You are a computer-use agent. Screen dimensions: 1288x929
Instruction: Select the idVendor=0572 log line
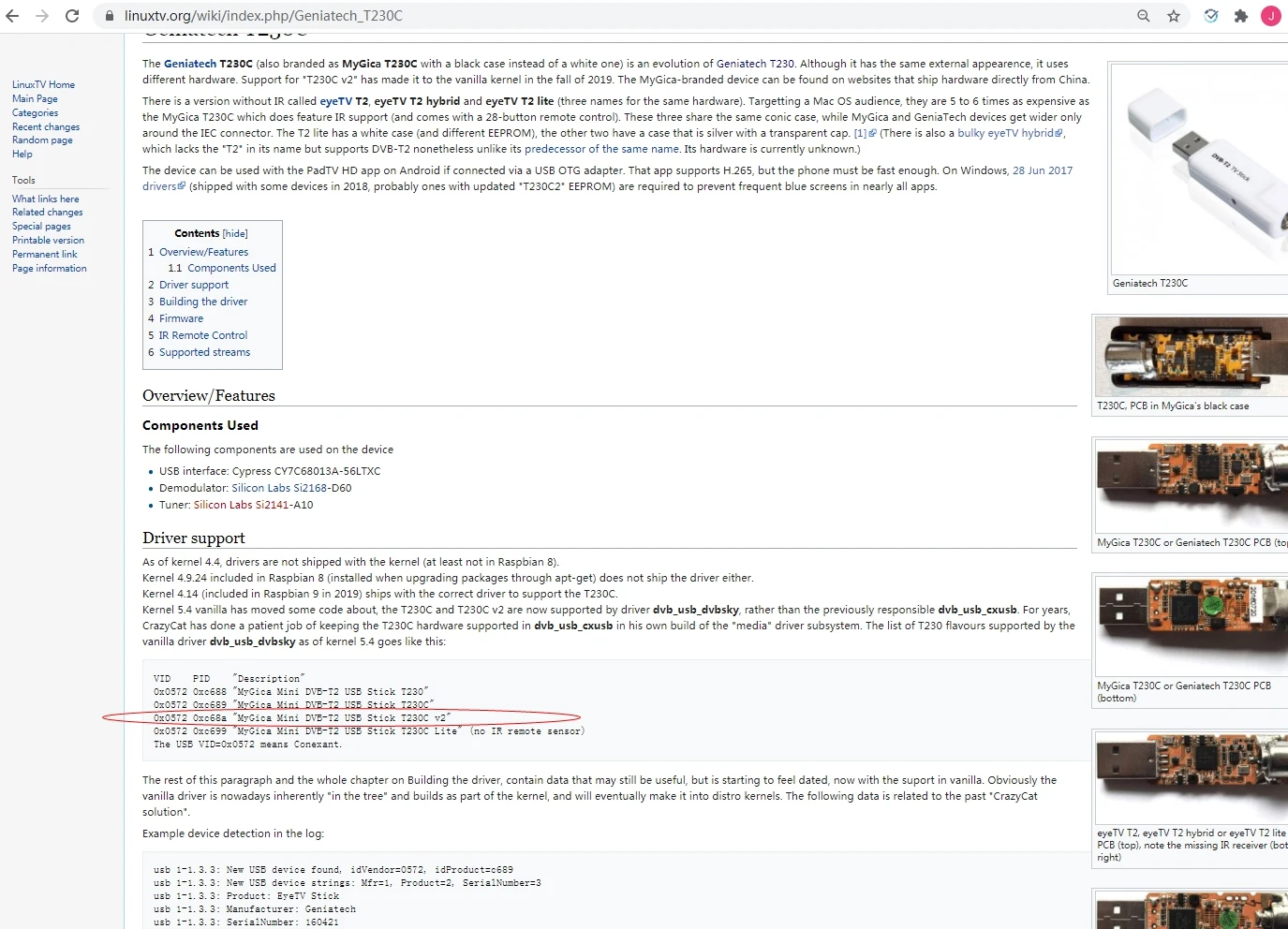click(333, 870)
